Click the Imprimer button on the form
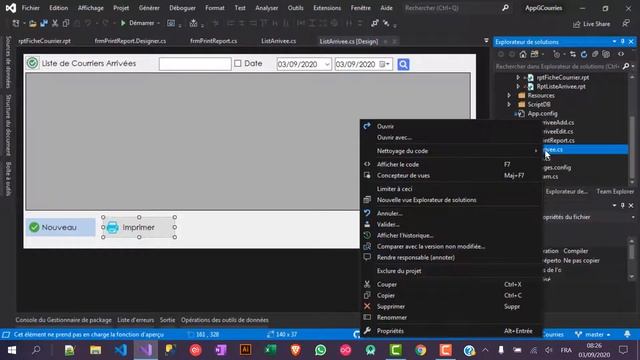The height and width of the screenshot is (360, 640). pos(139,227)
